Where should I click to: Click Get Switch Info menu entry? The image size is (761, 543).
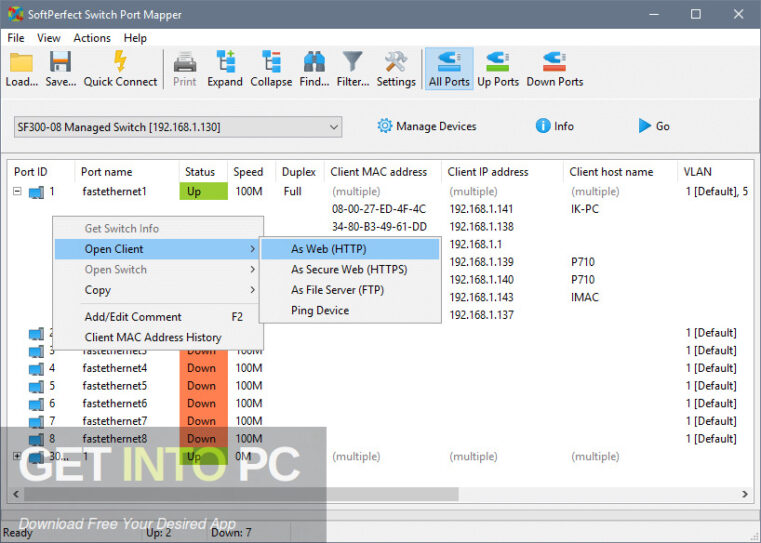(x=158, y=229)
